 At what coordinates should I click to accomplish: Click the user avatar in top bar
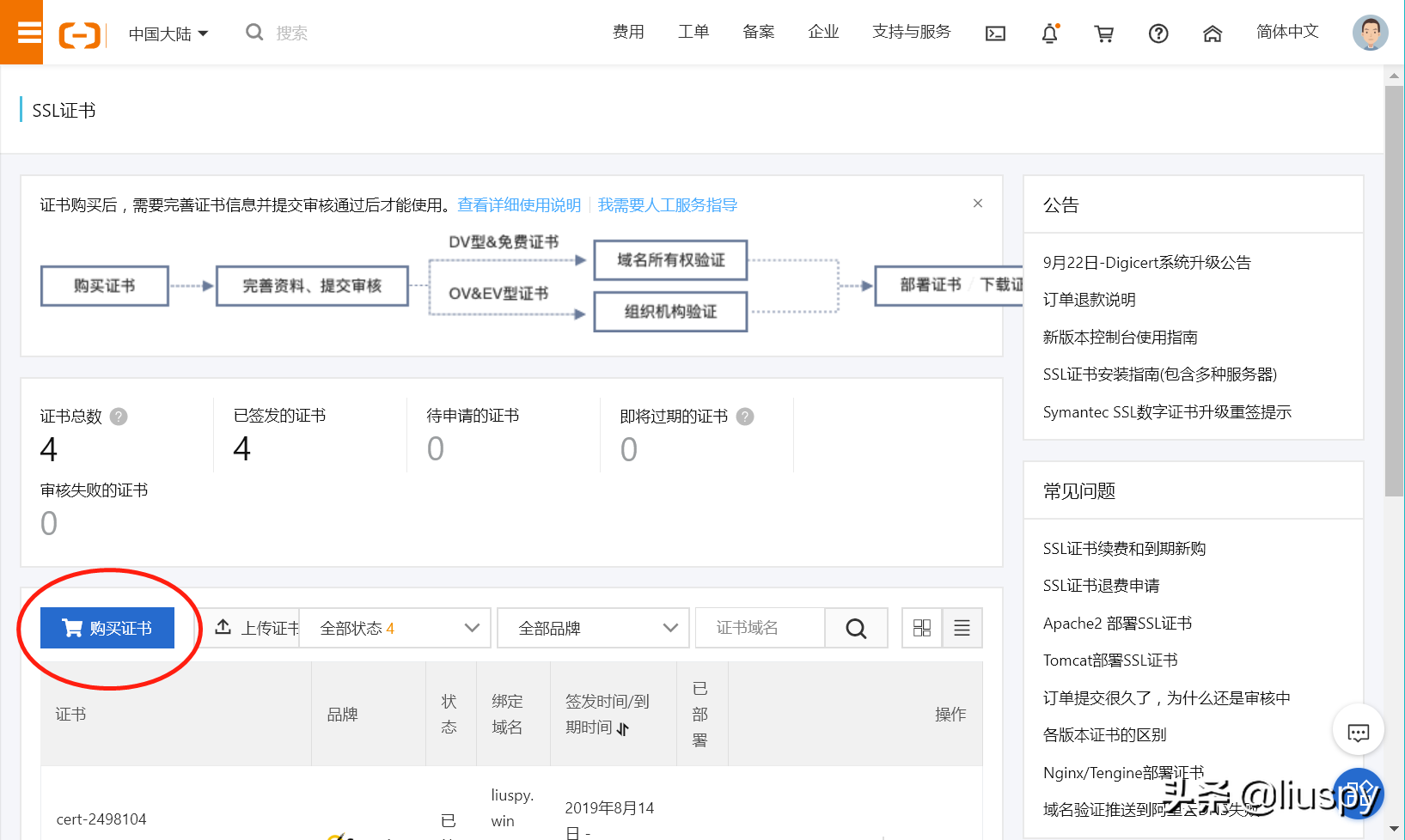[x=1370, y=33]
